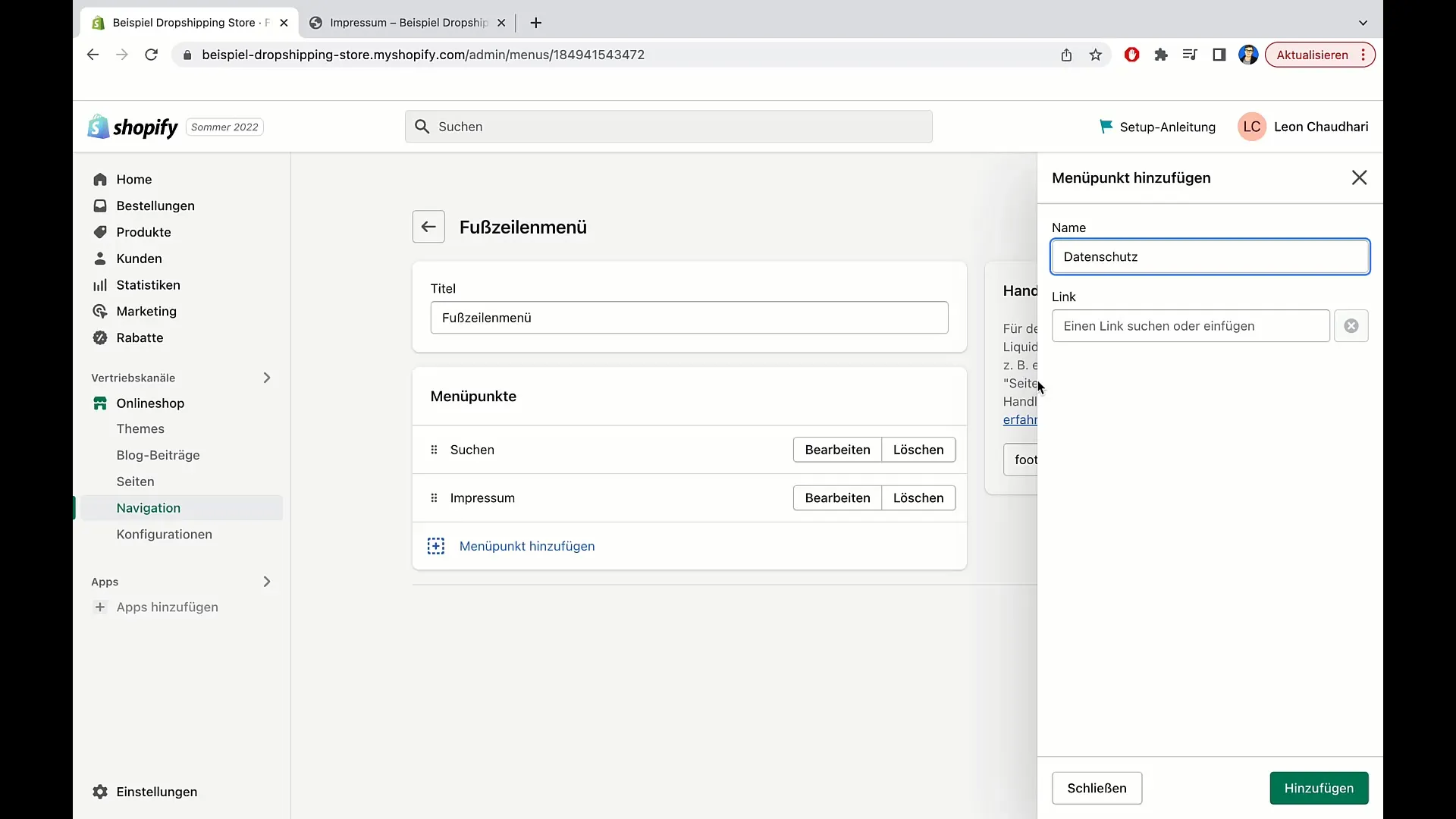Screen dimensions: 1456x819
Task: Open the extensions puzzle icon
Action: pyautogui.click(x=1161, y=55)
